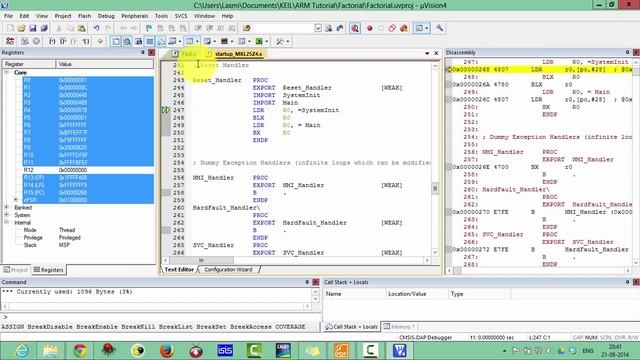Click the editor vertical scrollbar thumb

[x=435, y=189]
